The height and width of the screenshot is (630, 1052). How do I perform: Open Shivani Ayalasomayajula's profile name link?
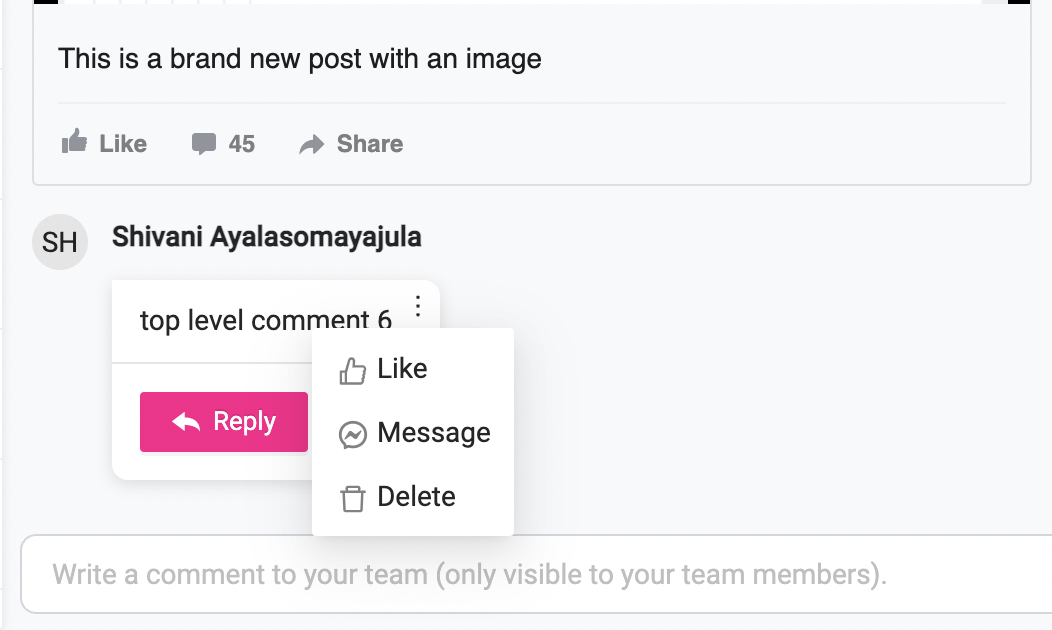[266, 237]
